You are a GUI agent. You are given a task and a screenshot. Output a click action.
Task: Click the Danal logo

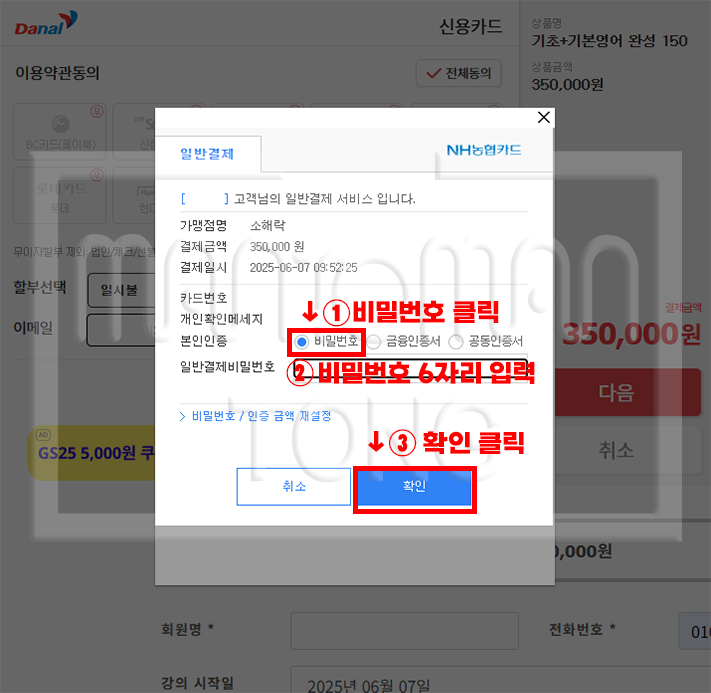46,24
